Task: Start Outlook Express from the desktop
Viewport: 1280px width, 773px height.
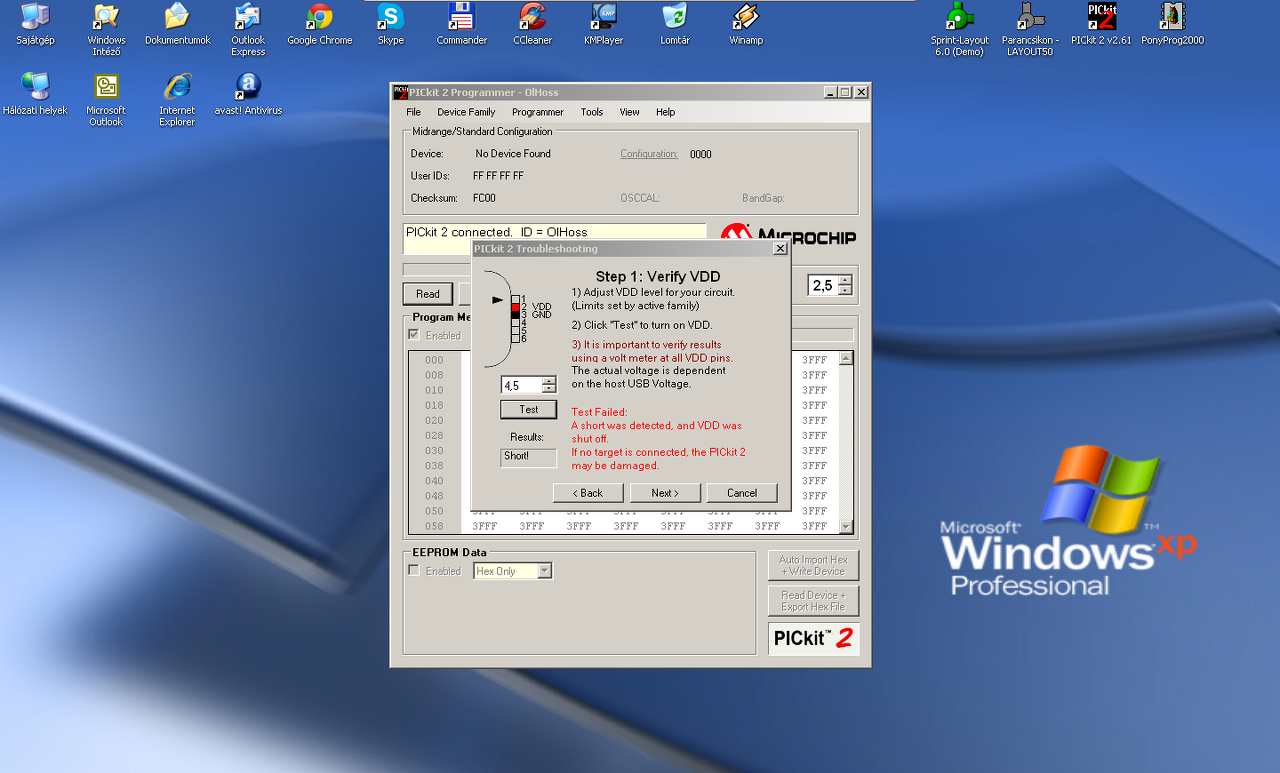Action: coord(248,29)
